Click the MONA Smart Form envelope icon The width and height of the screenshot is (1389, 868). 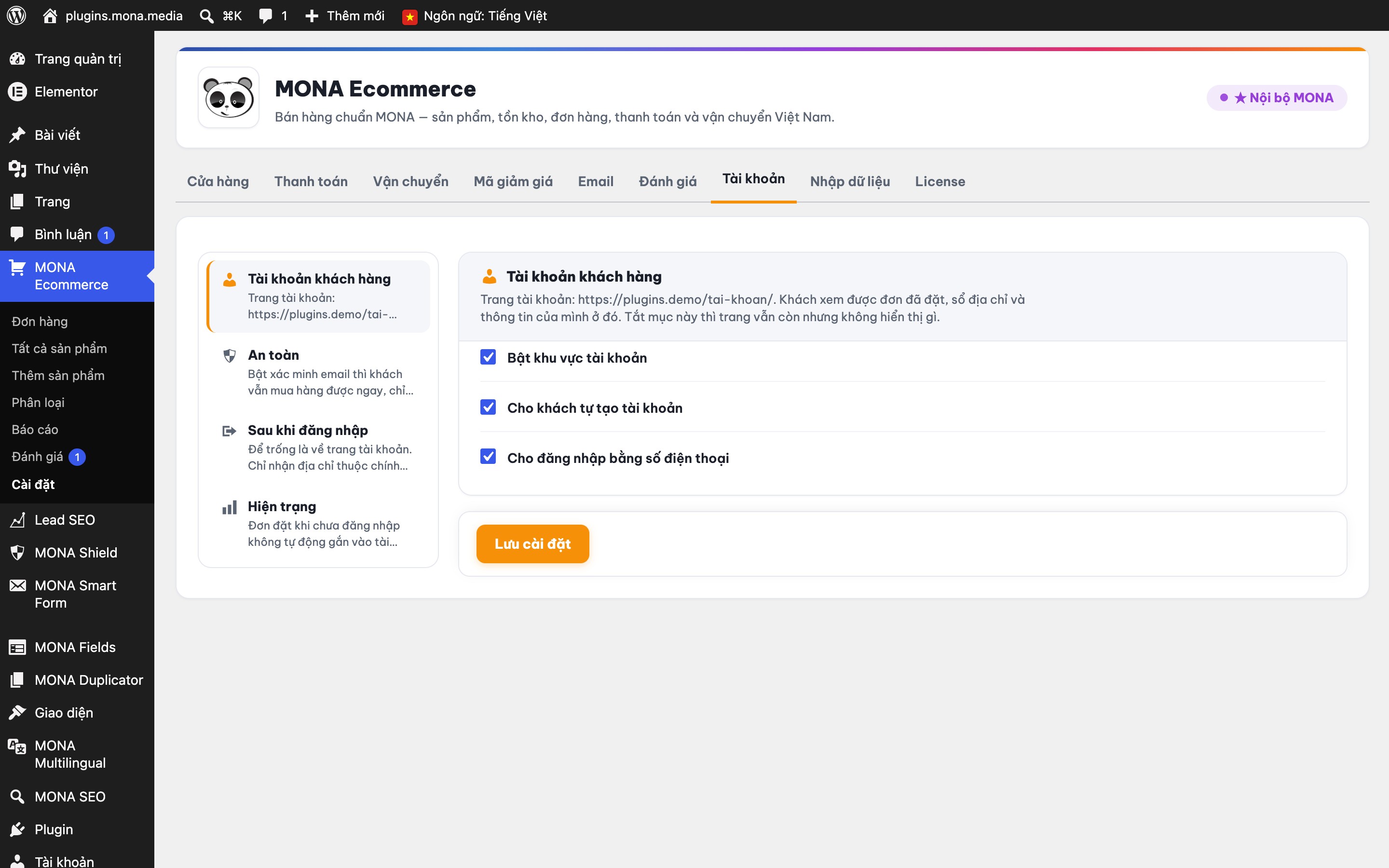coord(17,585)
